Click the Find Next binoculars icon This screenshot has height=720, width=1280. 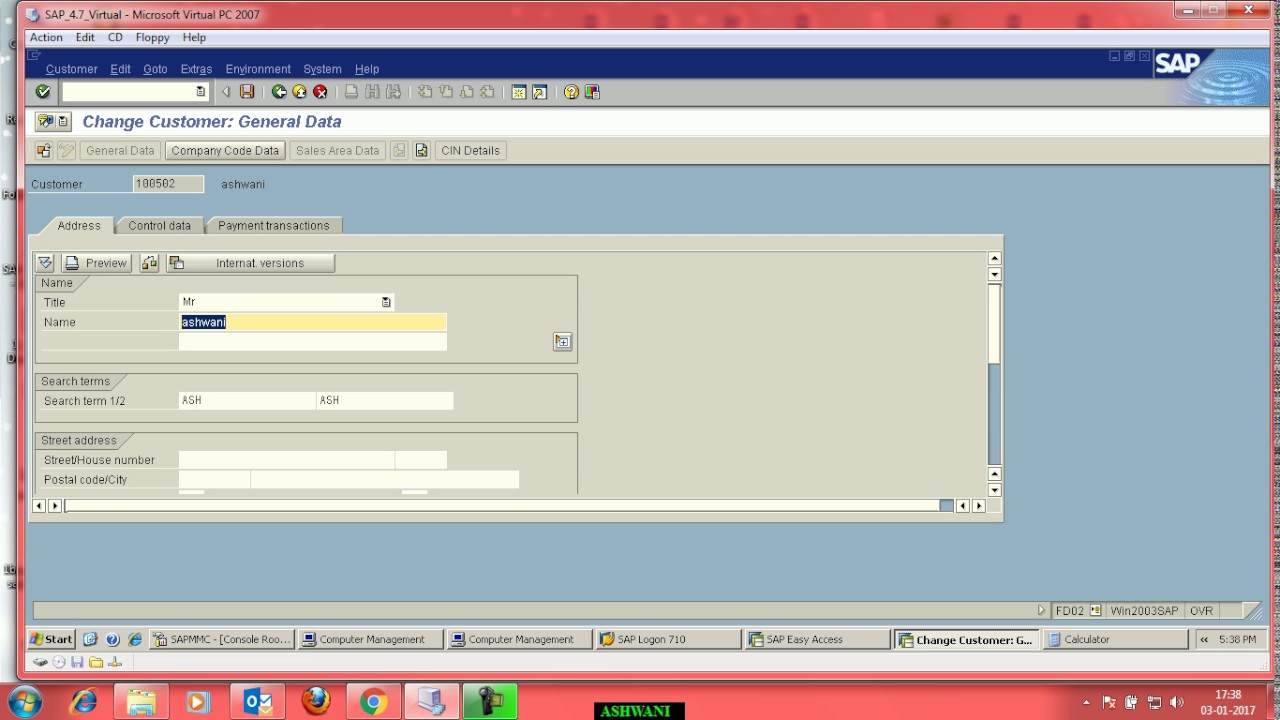393,92
